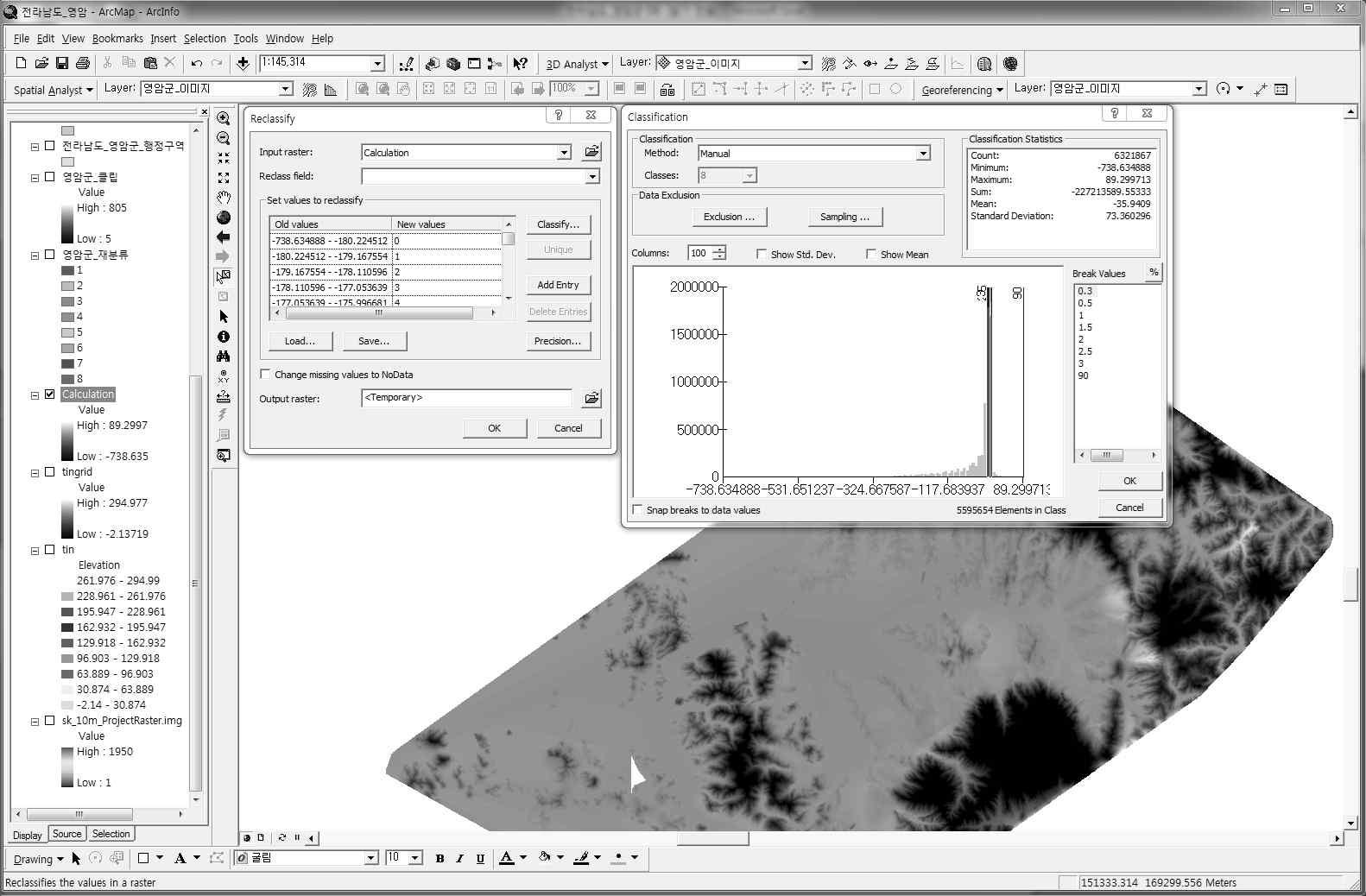
Task: Click the browse folder next to Input raster
Action: pyautogui.click(x=591, y=152)
